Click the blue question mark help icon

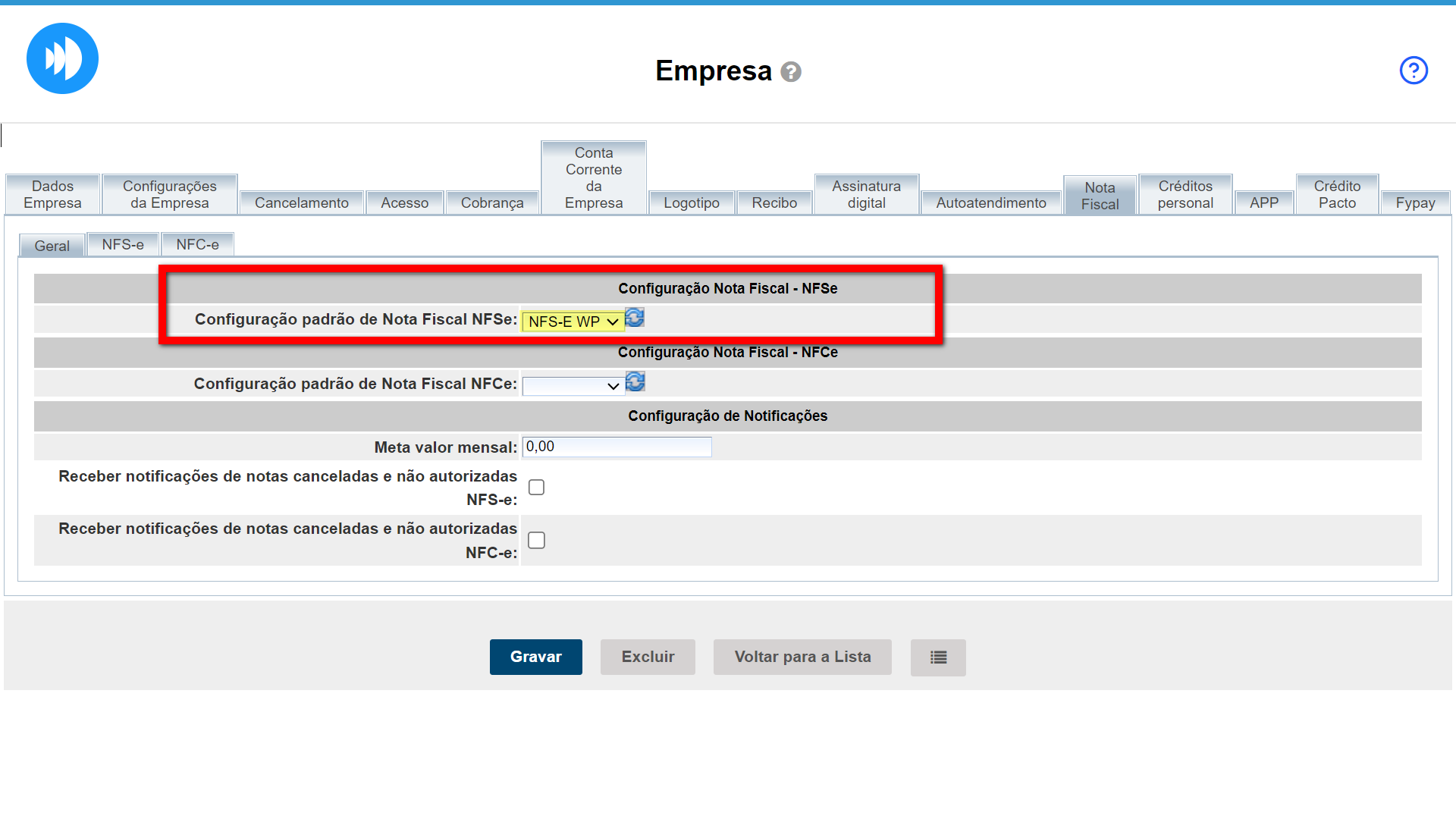tap(1414, 71)
